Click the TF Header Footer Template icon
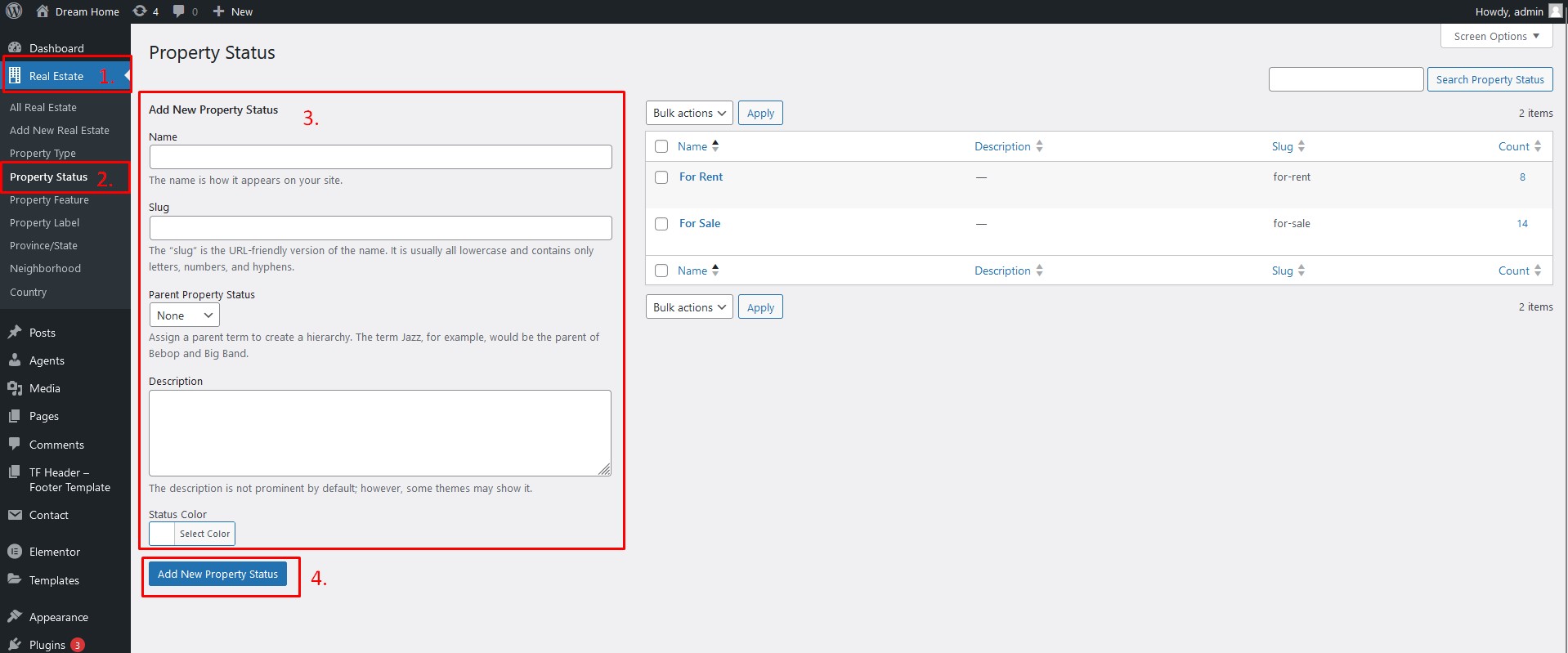The image size is (1568, 653). 15,472
